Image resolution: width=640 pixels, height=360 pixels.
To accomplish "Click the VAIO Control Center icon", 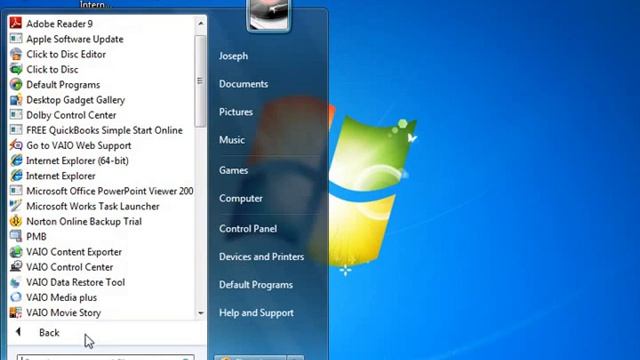I will (x=16, y=267).
